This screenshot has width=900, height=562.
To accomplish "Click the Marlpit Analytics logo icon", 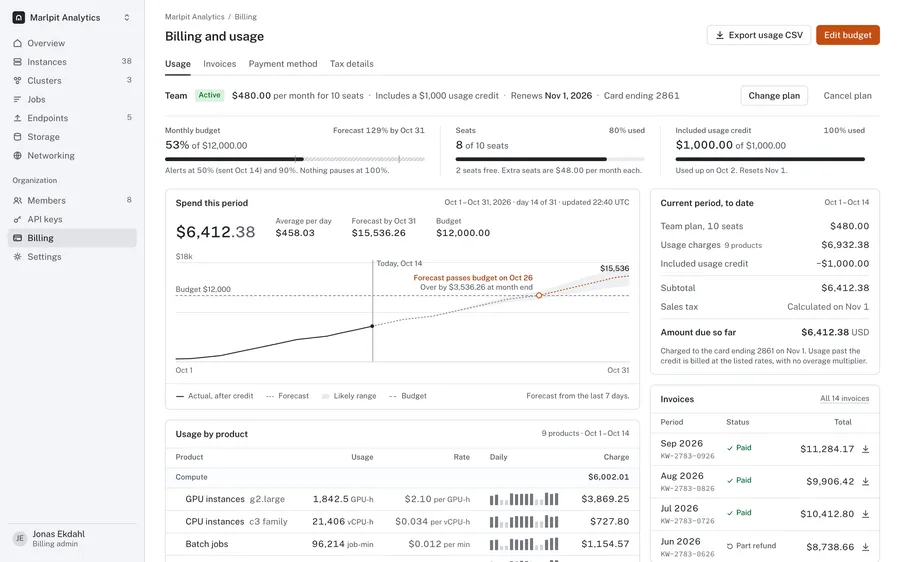I will pos(18,18).
